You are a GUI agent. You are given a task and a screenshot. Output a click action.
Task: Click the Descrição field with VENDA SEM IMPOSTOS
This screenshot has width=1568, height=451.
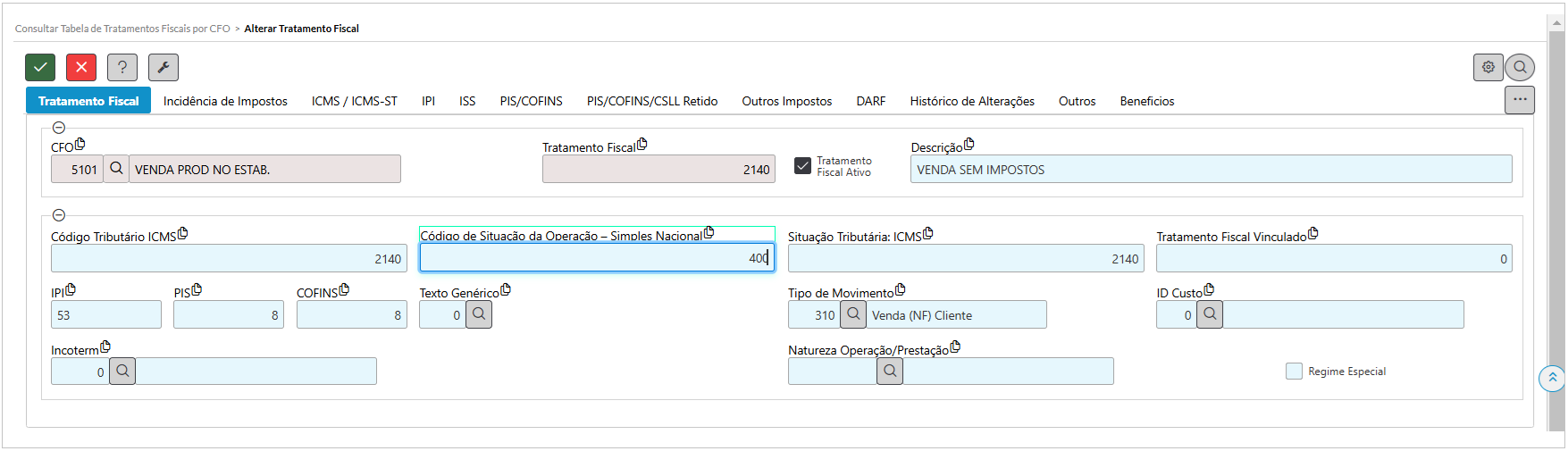click(x=1211, y=170)
